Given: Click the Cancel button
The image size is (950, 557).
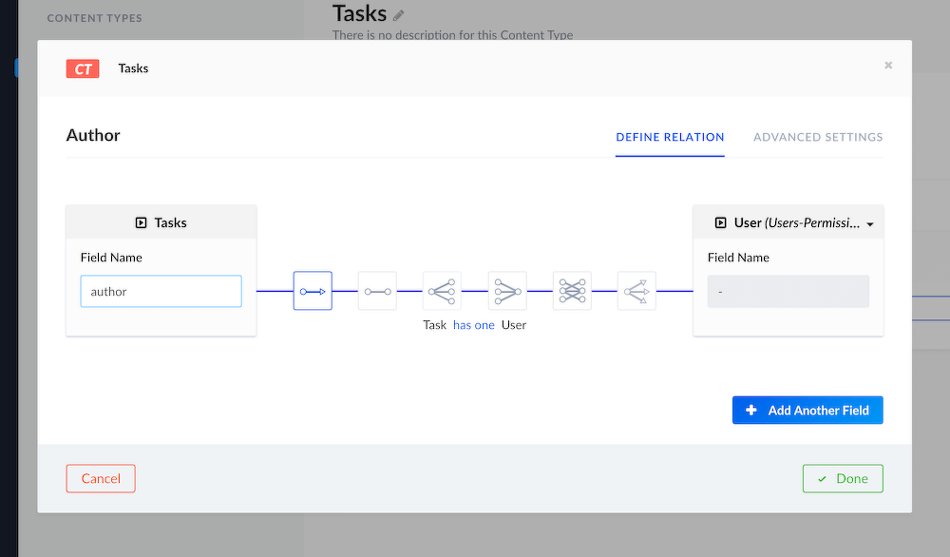Looking at the screenshot, I should [x=101, y=478].
